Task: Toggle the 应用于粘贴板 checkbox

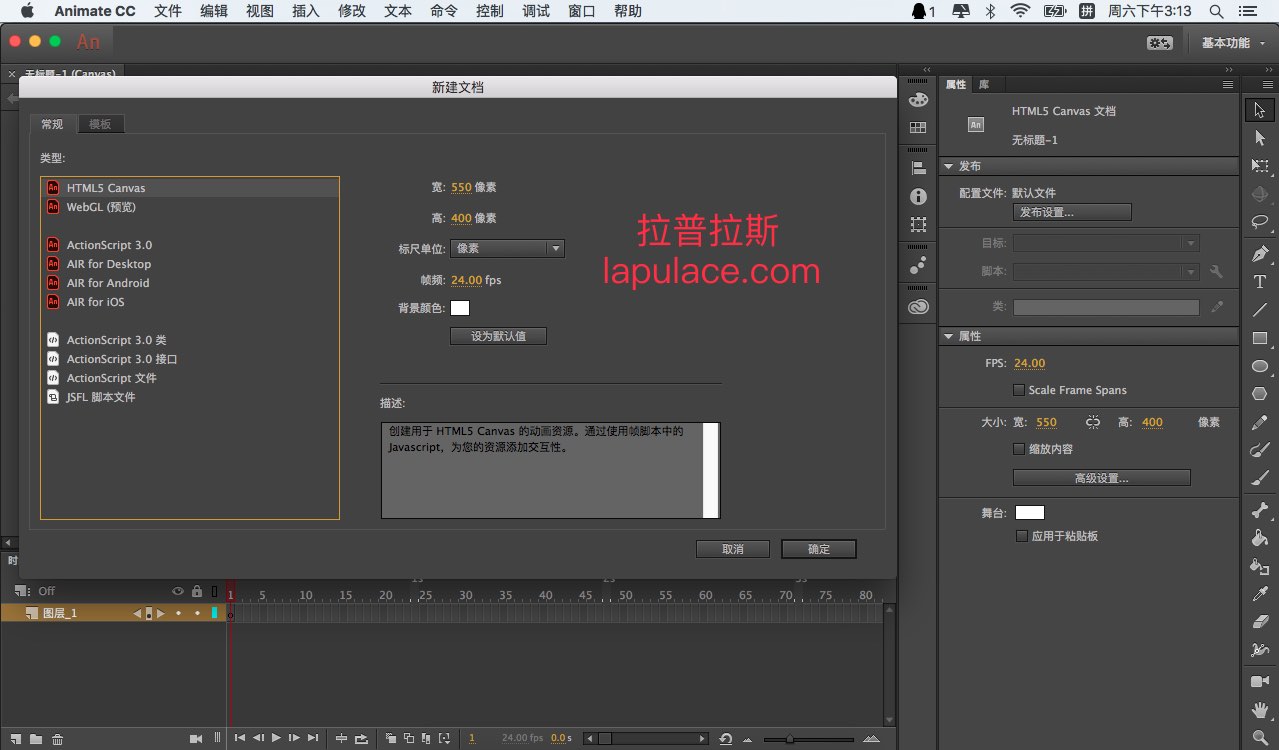Action: (1021, 536)
